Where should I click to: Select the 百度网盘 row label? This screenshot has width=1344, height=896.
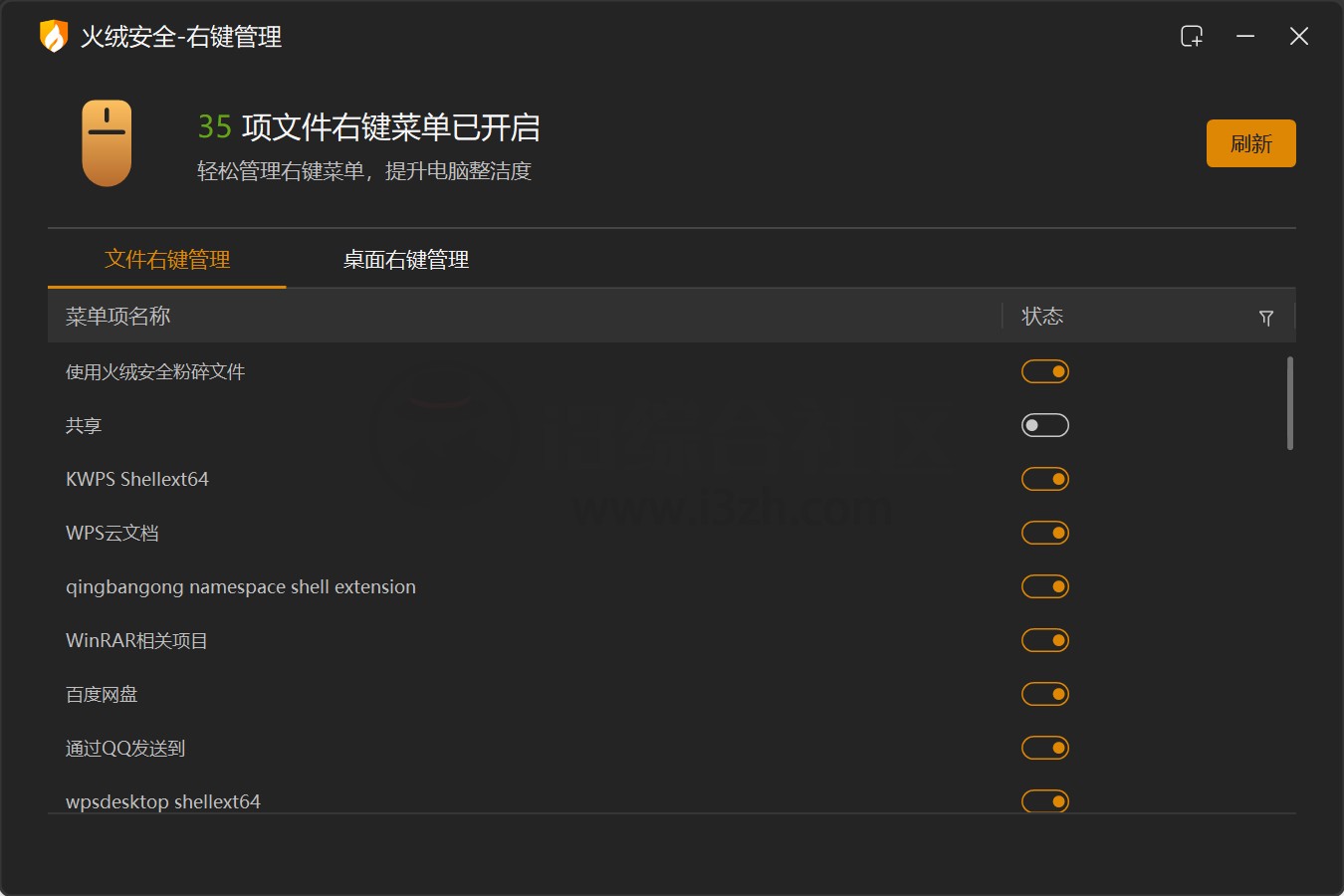click(102, 695)
